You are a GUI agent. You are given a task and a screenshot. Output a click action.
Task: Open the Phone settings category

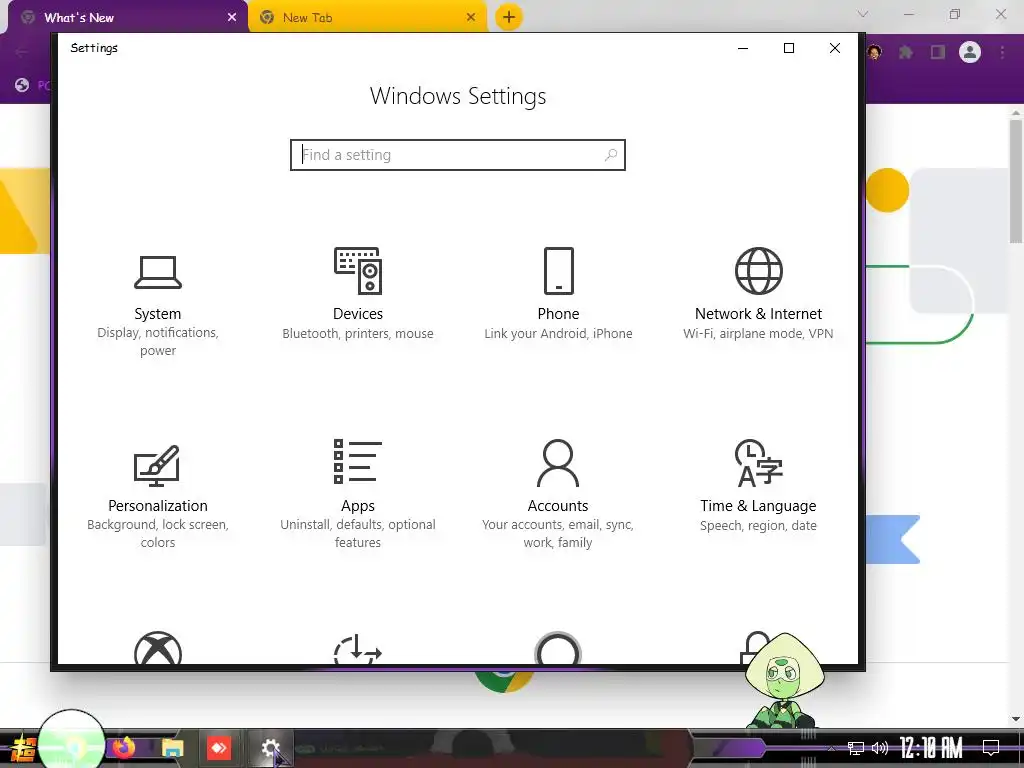[x=558, y=294]
